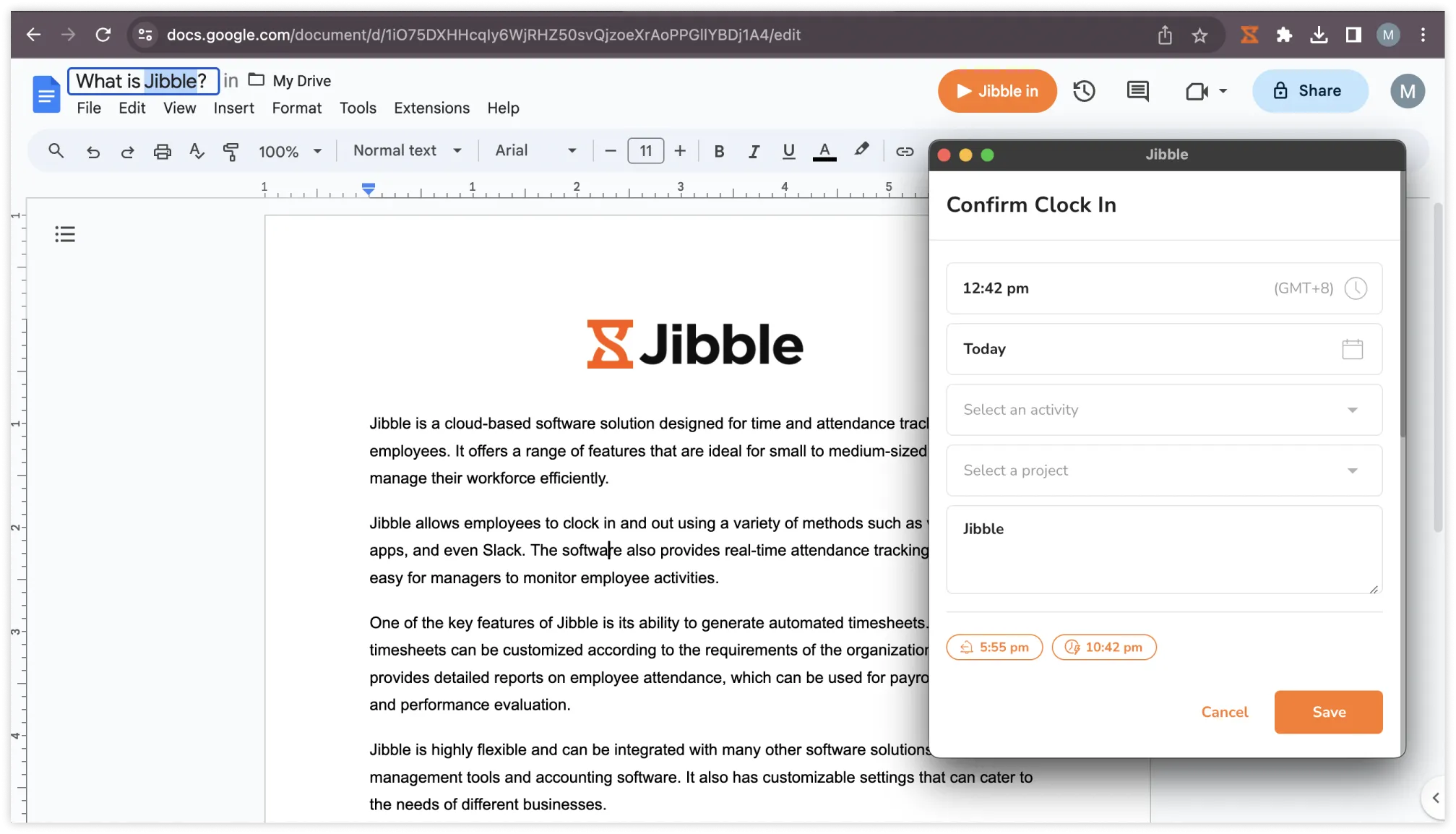This screenshot has height=834, width=1456.
Task: Toggle italic formatting
Action: coord(754,151)
